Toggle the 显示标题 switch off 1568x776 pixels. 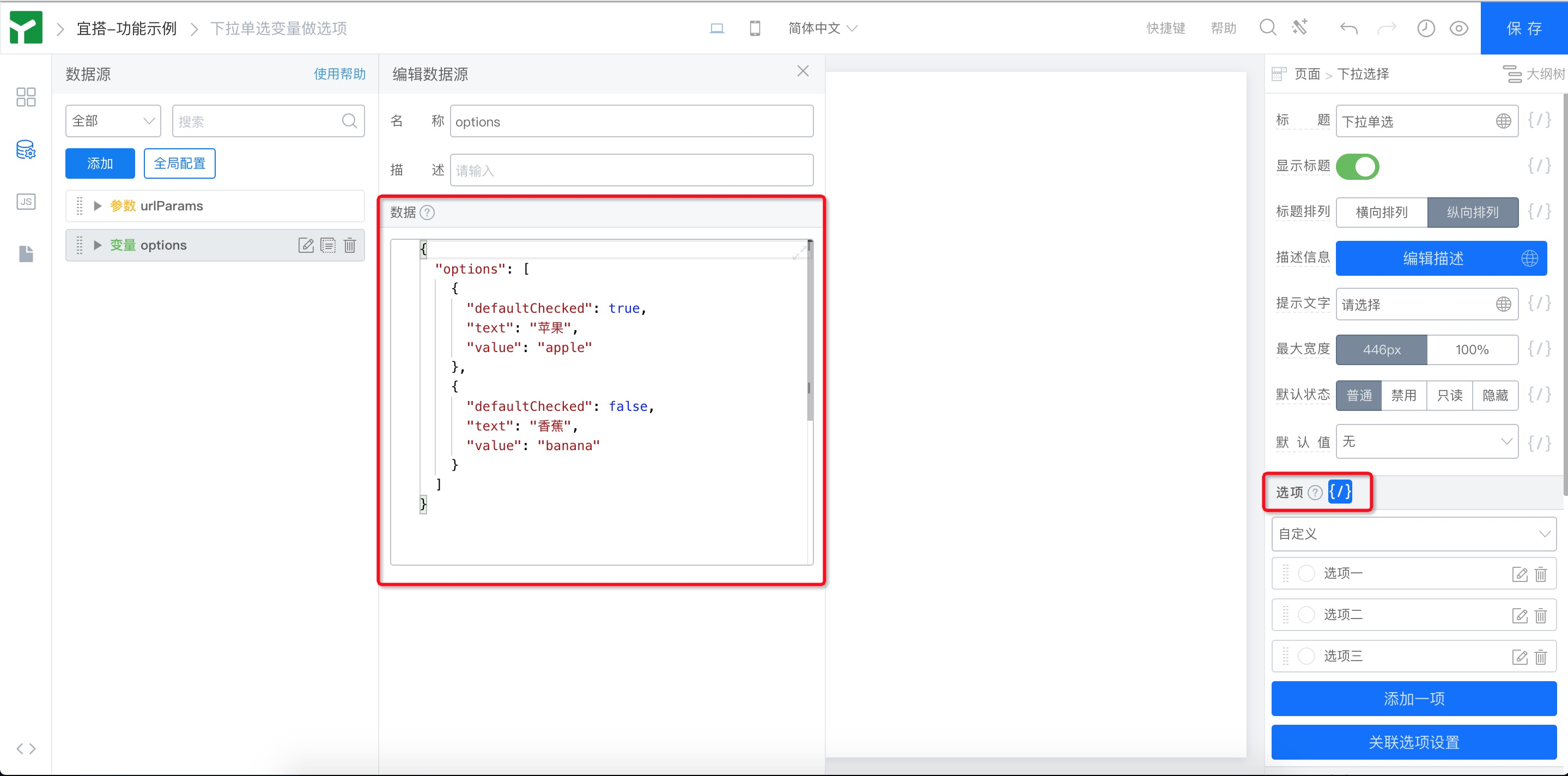coord(1357,167)
